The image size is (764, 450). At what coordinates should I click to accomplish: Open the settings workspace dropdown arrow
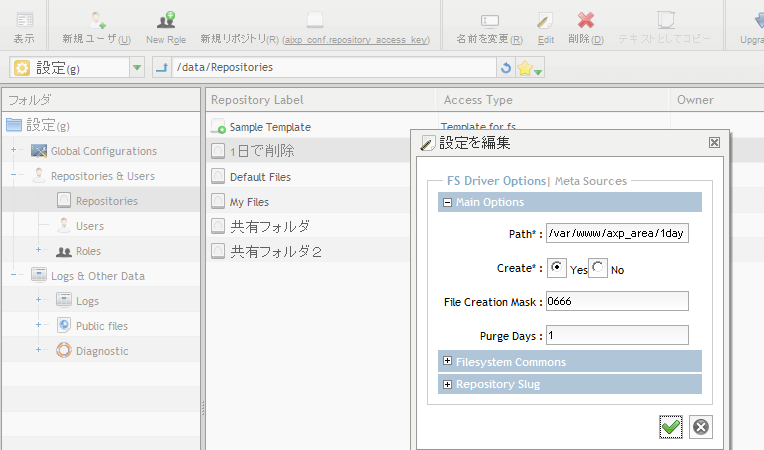point(137,68)
